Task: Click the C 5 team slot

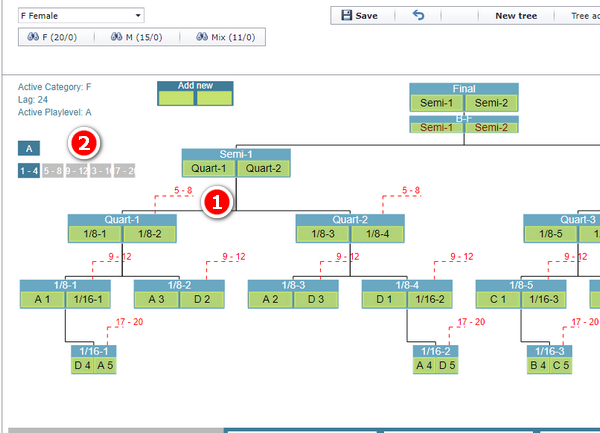Action: tap(561, 365)
